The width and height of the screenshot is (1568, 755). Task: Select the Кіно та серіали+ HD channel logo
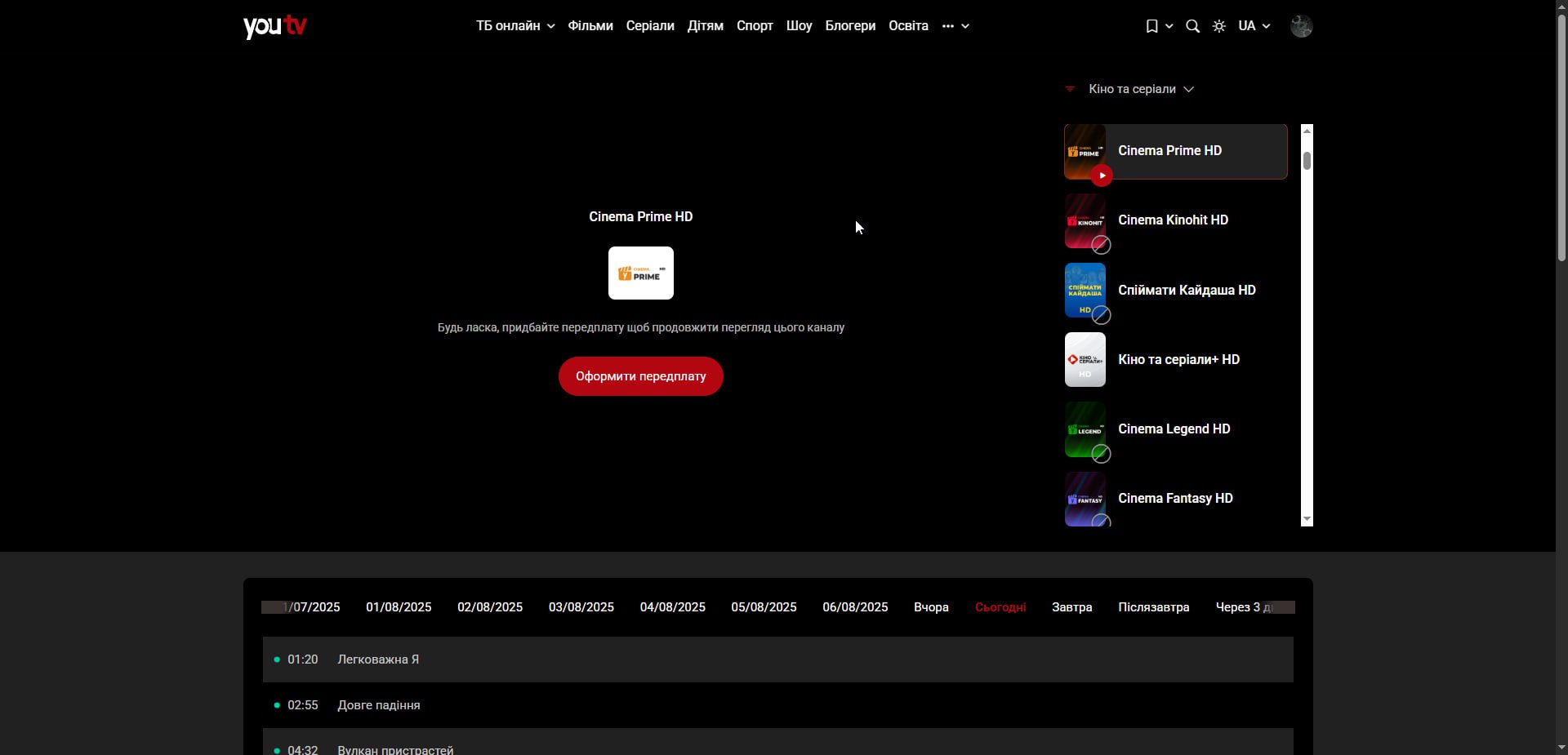[1085, 359]
